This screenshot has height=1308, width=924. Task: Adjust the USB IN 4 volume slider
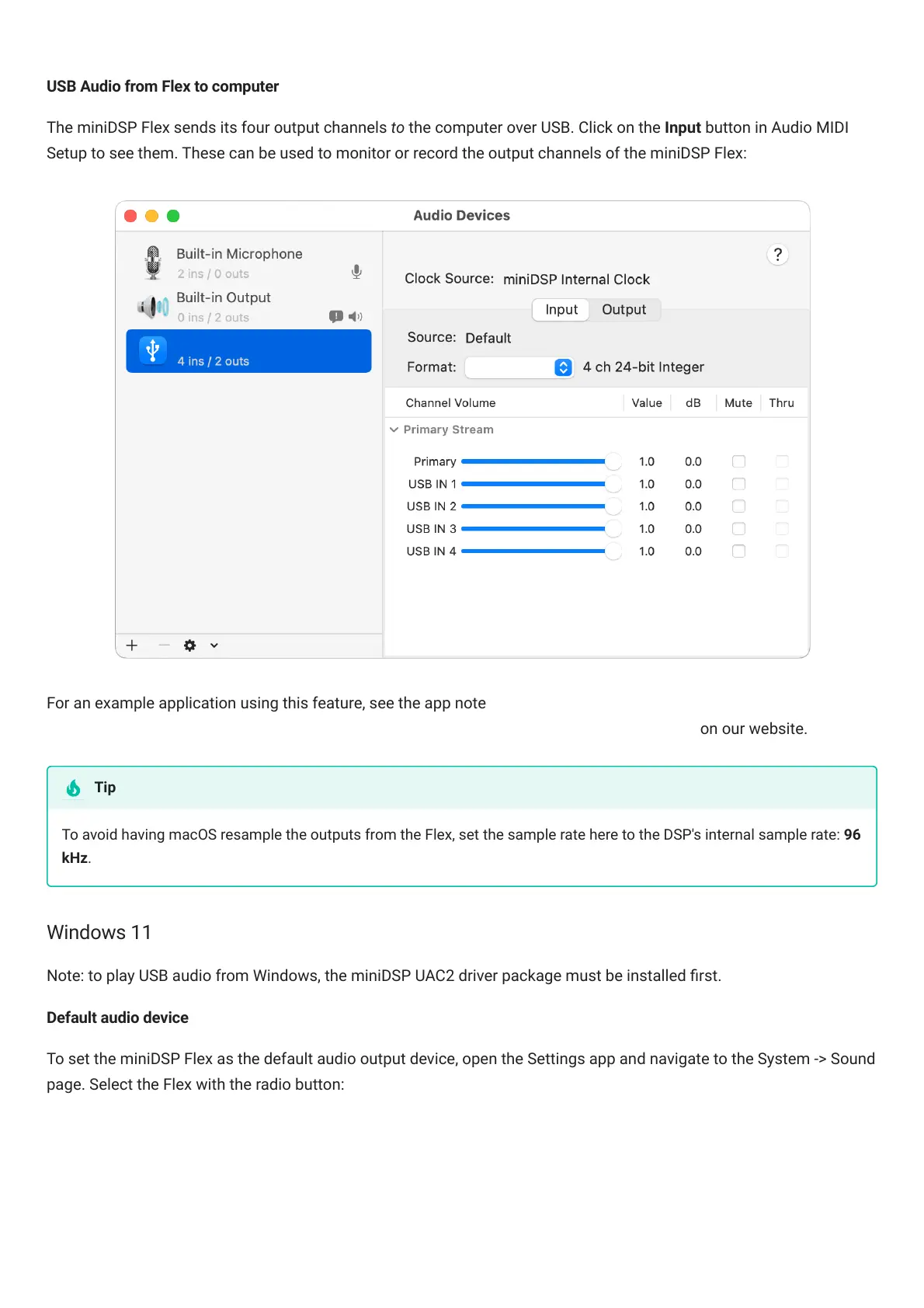coord(541,551)
